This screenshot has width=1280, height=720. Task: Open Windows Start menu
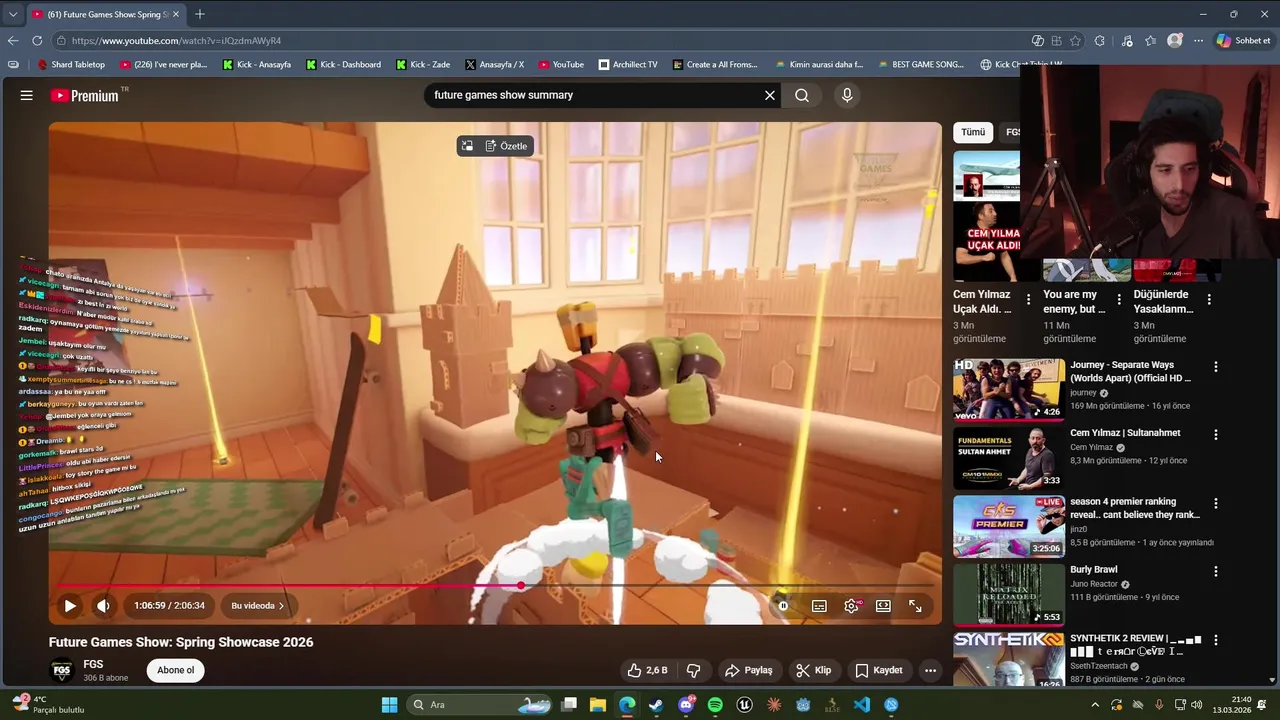tap(389, 705)
